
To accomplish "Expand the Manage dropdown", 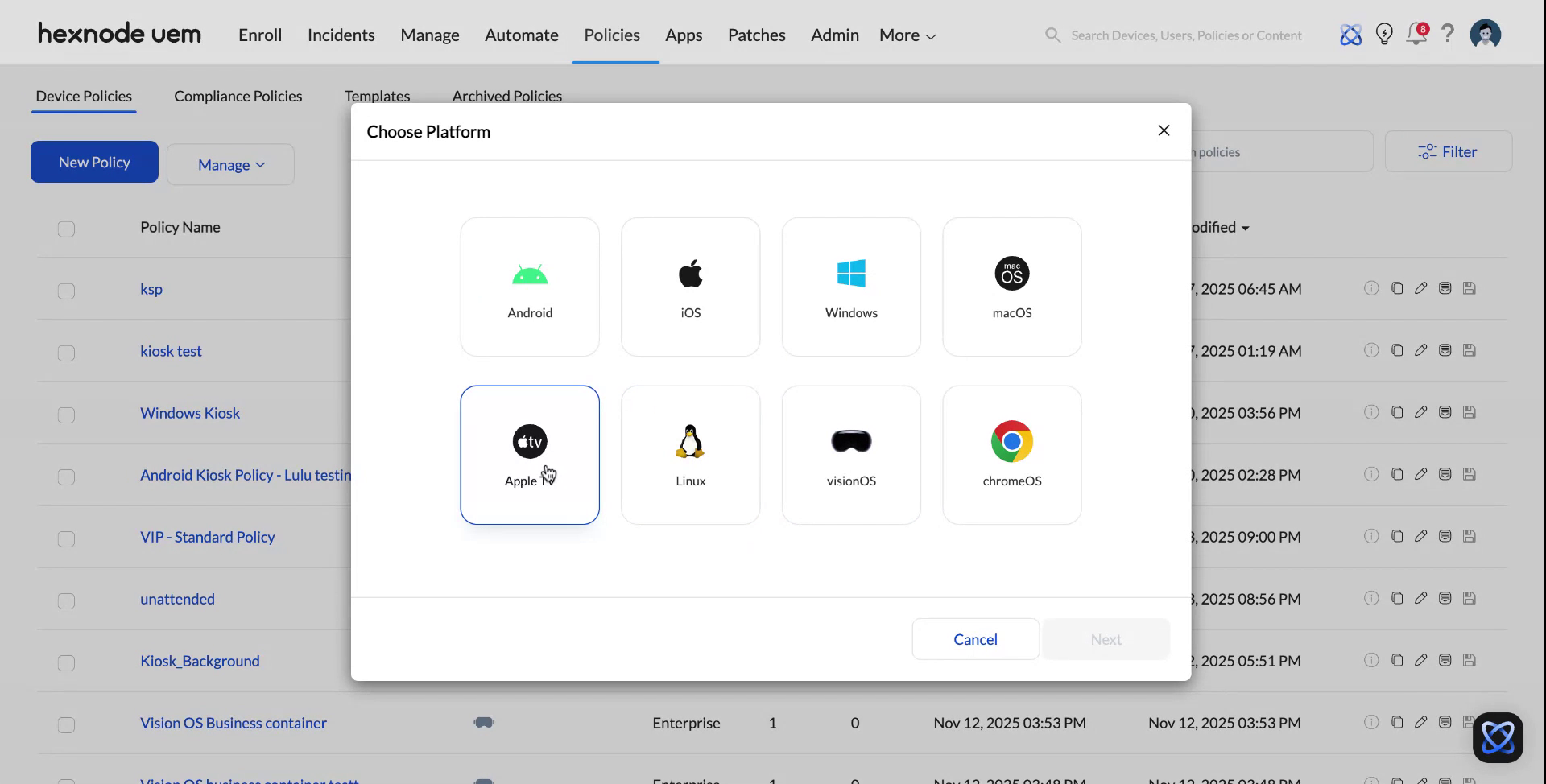I will 230,164.
